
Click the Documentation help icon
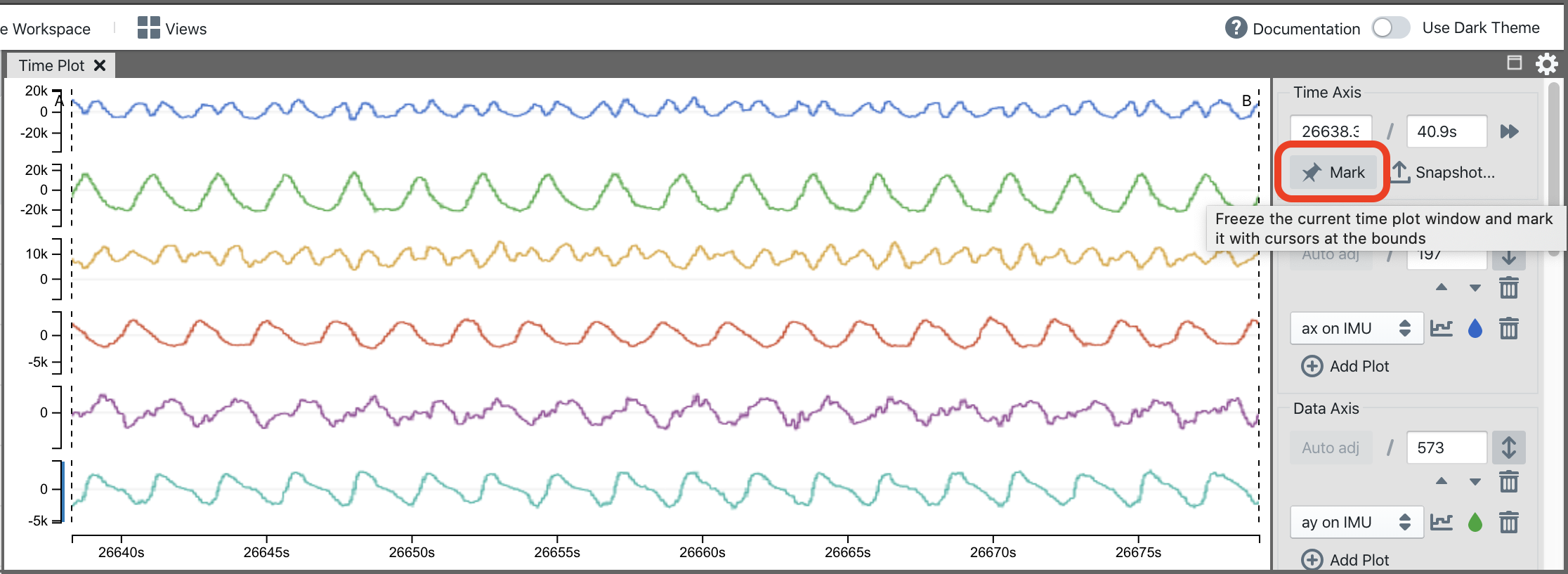pos(1236,28)
